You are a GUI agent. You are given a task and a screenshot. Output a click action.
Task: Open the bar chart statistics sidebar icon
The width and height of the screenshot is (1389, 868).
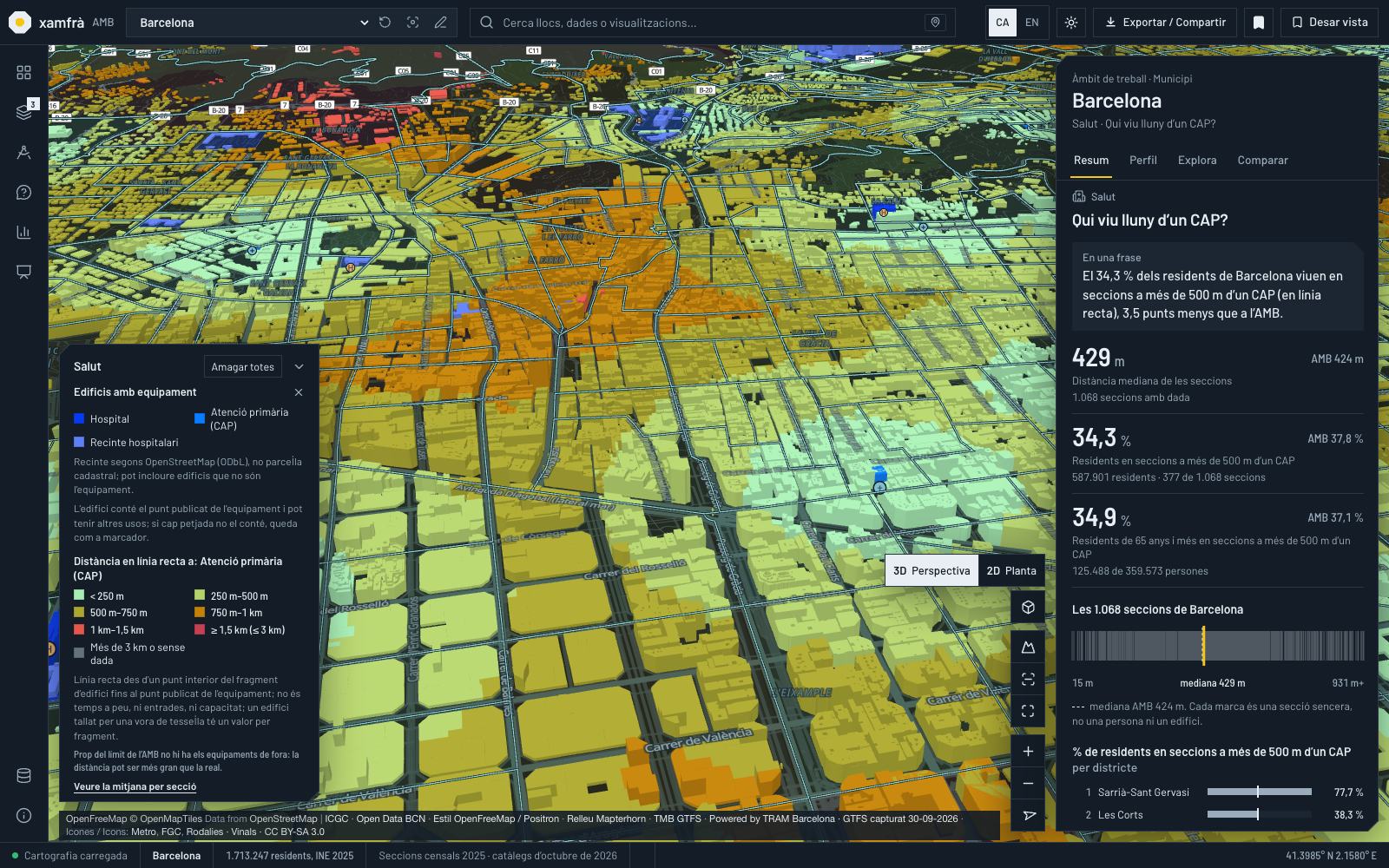23,232
